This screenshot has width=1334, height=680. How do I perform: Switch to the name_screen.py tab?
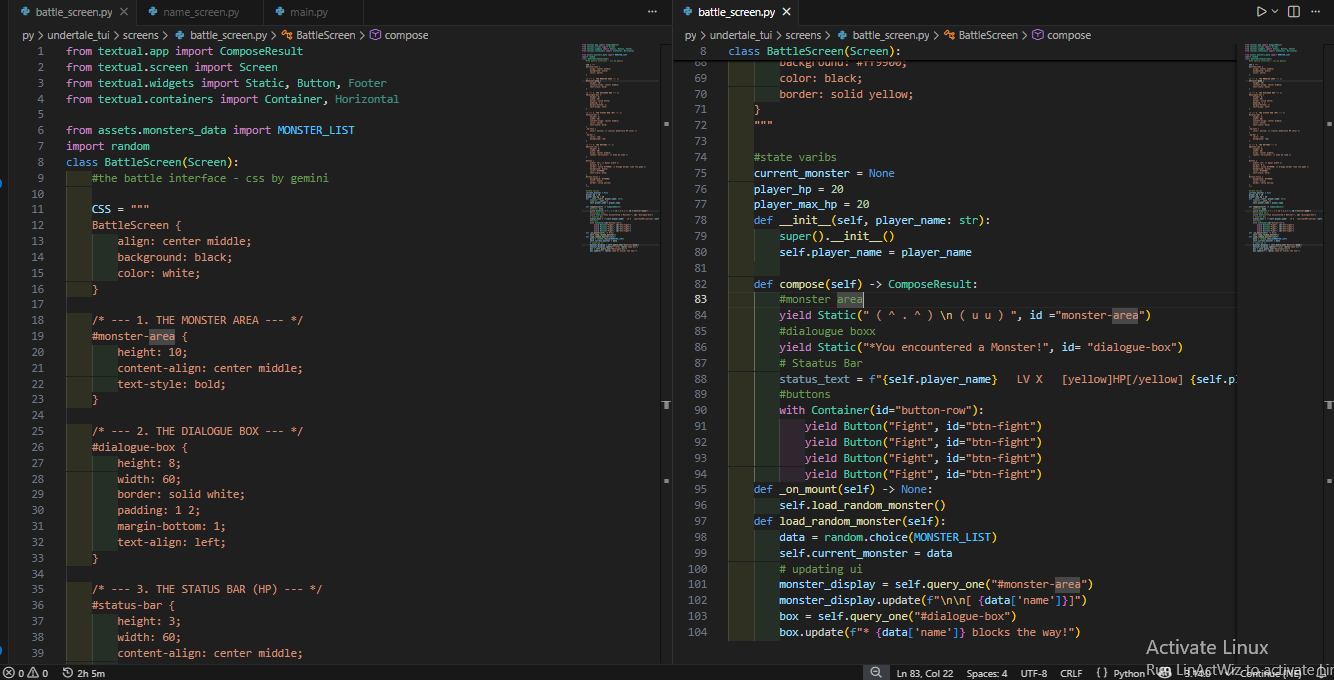(x=200, y=12)
